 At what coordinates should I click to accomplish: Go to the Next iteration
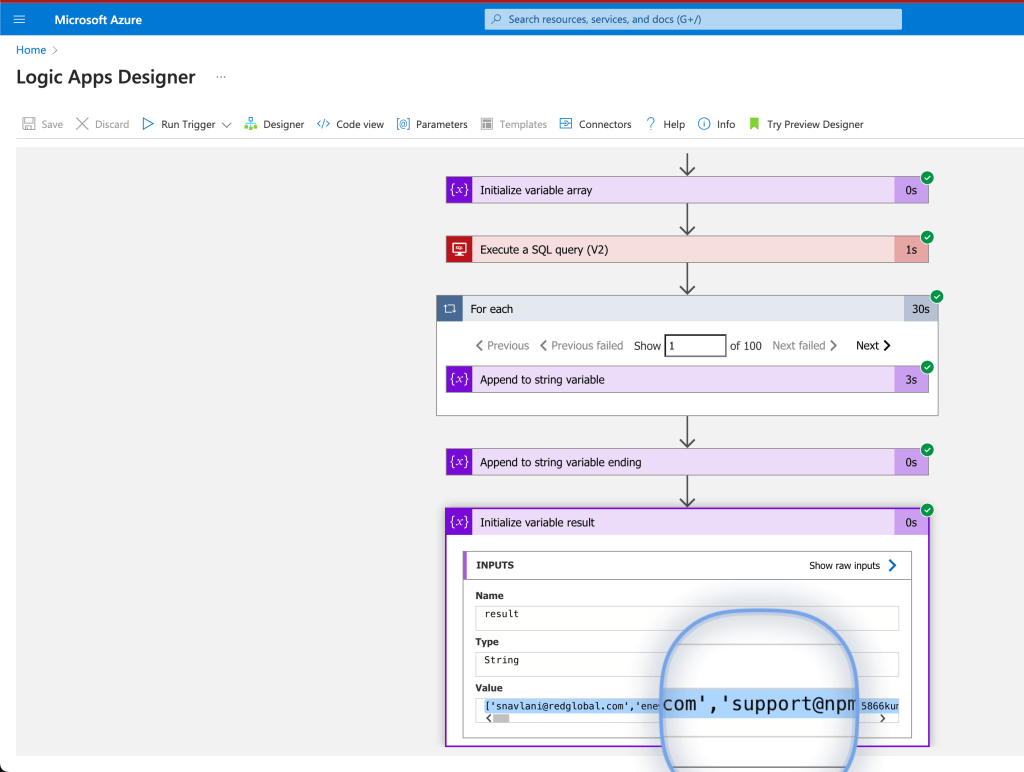873,346
